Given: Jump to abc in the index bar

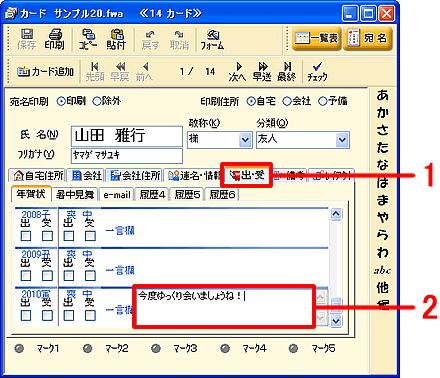Looking at the screenshot, I should coord(382,270).
